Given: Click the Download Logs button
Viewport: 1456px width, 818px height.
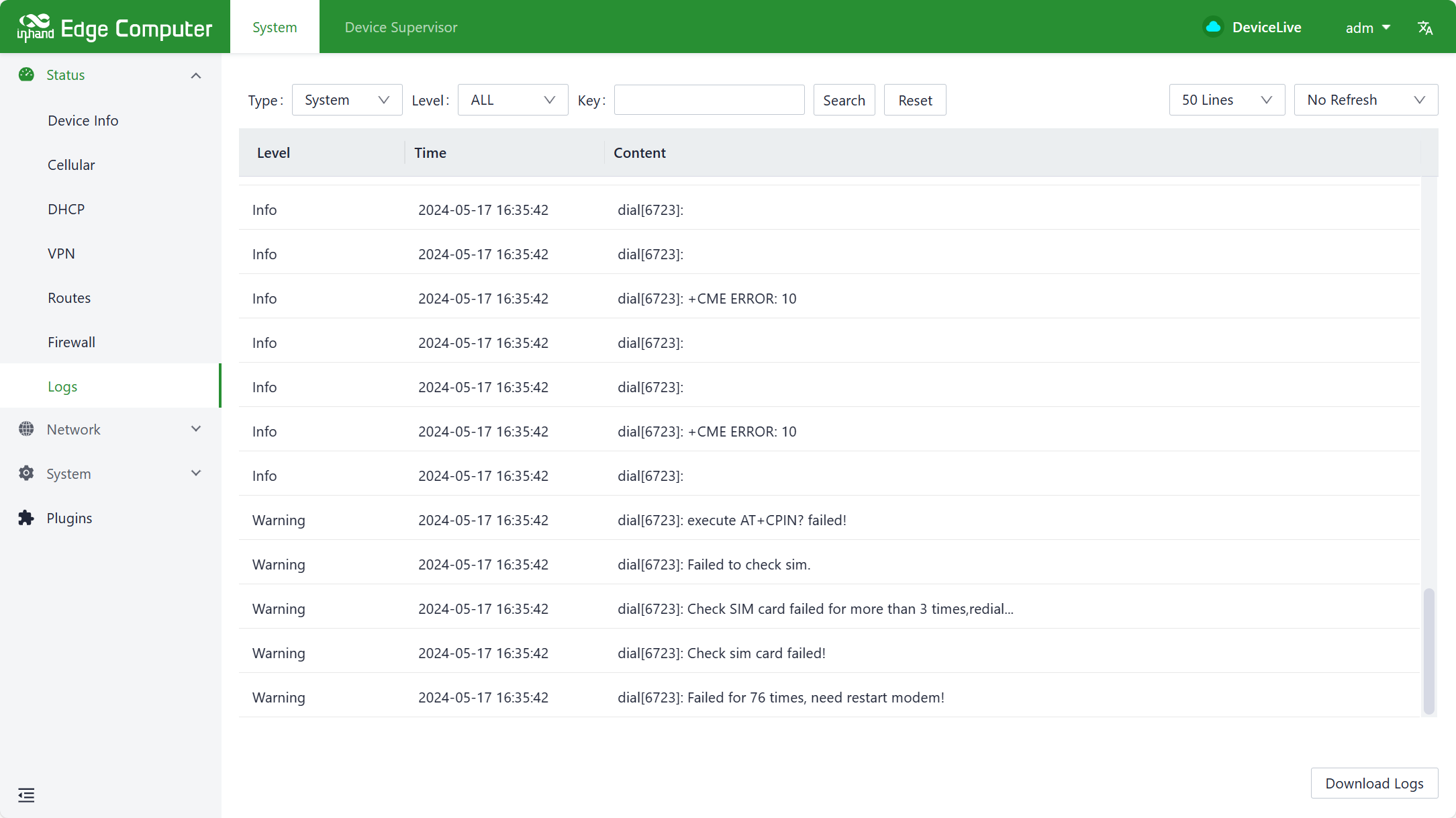Looking at the screenshot, I should tap(1373, 783).
